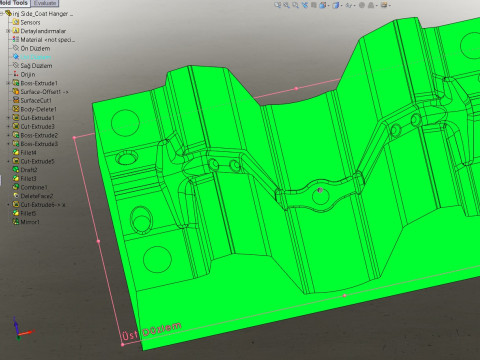Select Fillet5 in the feature tree
The image size is (480, 360).
[28, 213]
